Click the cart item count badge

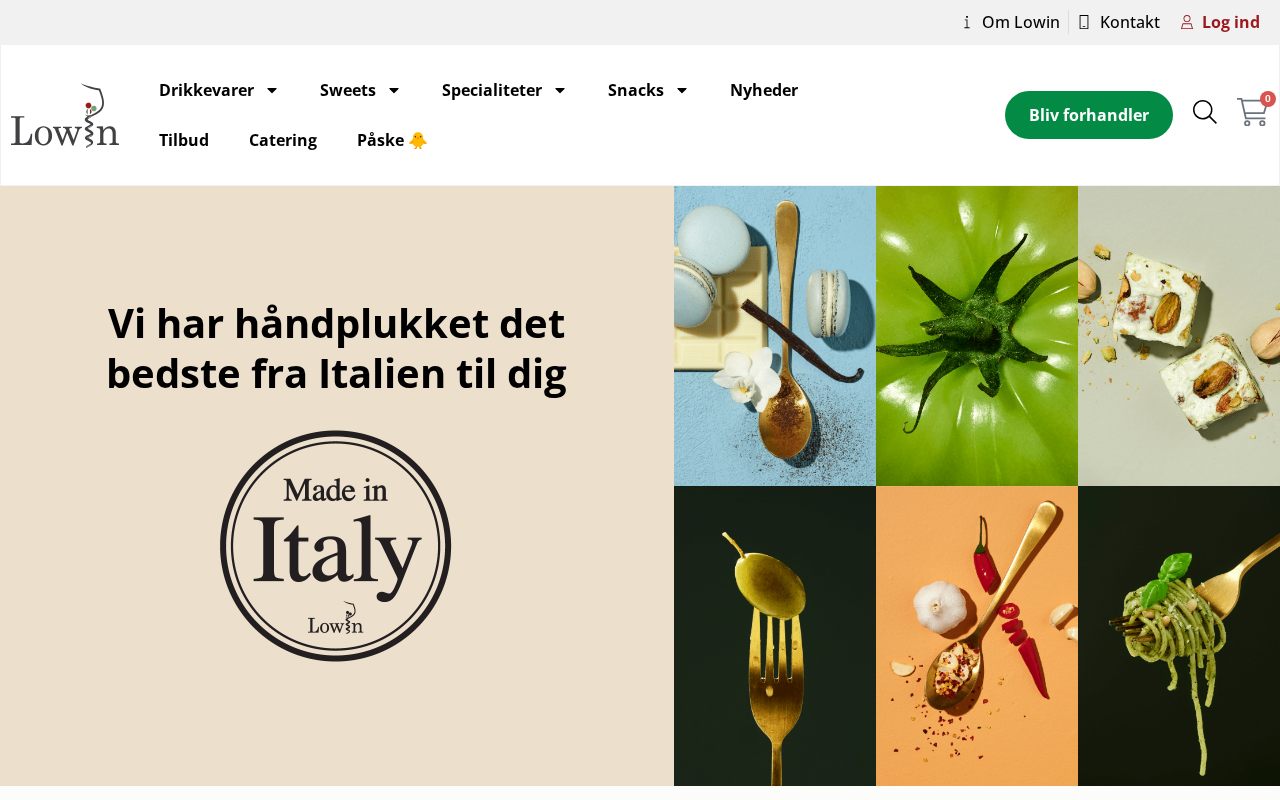click(1268, 99)
